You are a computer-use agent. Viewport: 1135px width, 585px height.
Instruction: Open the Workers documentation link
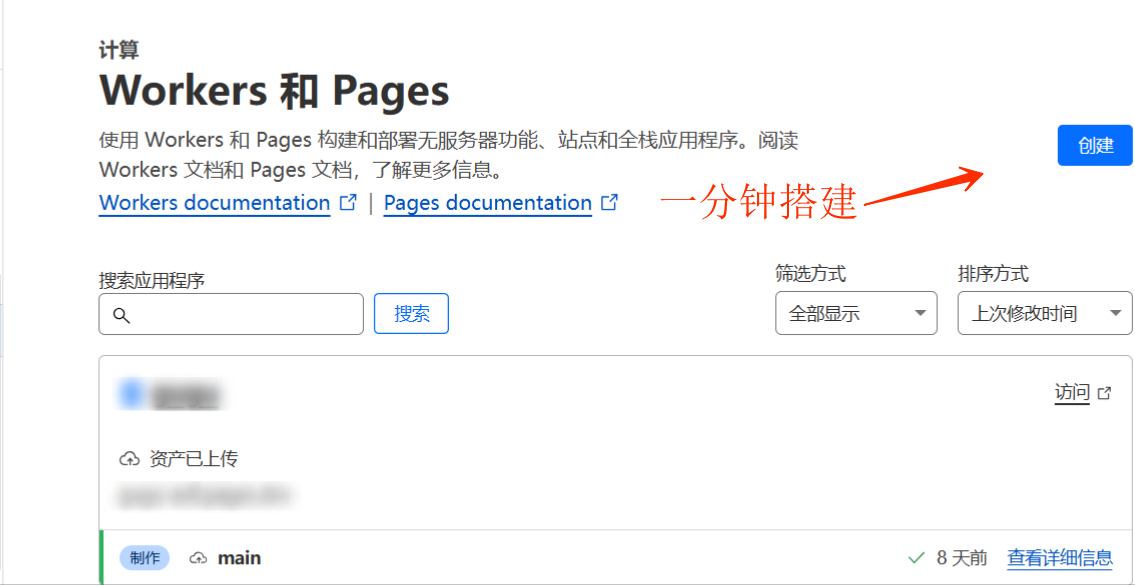click(x=214, y=203)
